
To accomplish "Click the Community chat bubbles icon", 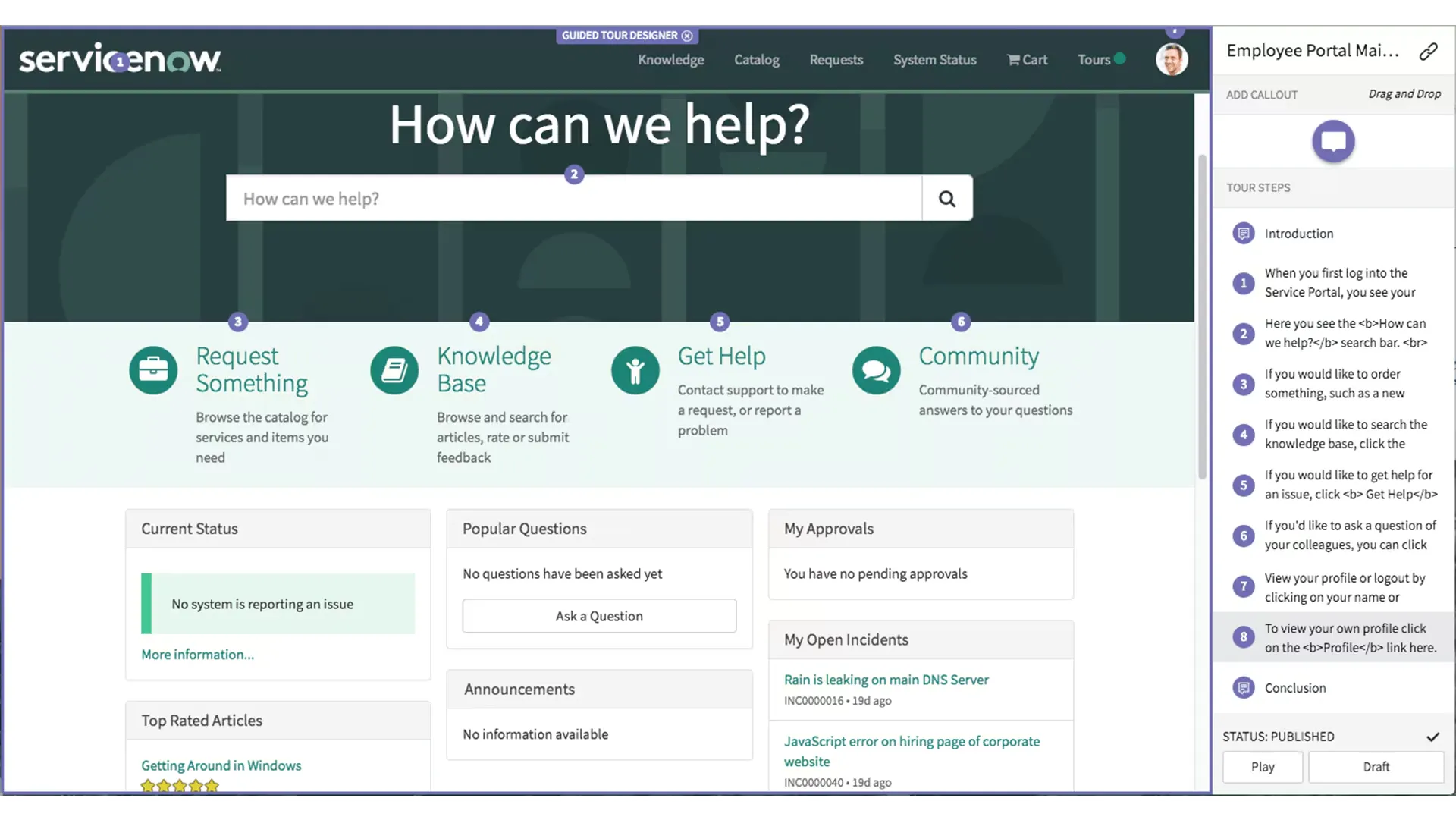I will coord(876,370).
